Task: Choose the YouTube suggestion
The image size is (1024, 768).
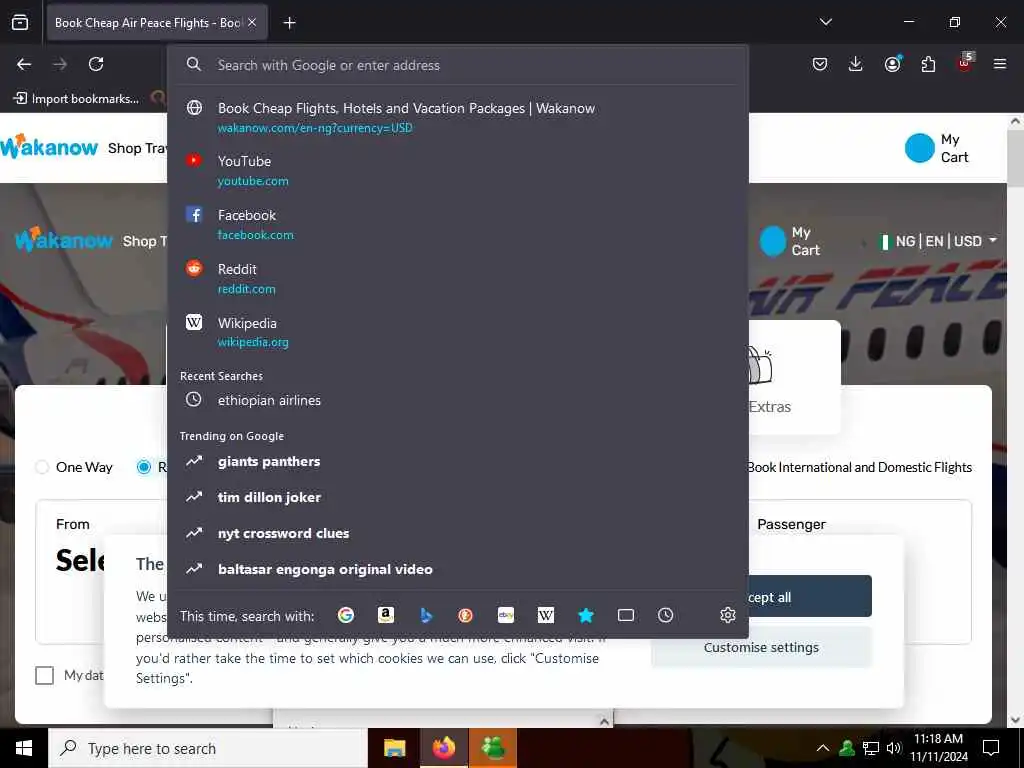Action: (x=458, y=170)
